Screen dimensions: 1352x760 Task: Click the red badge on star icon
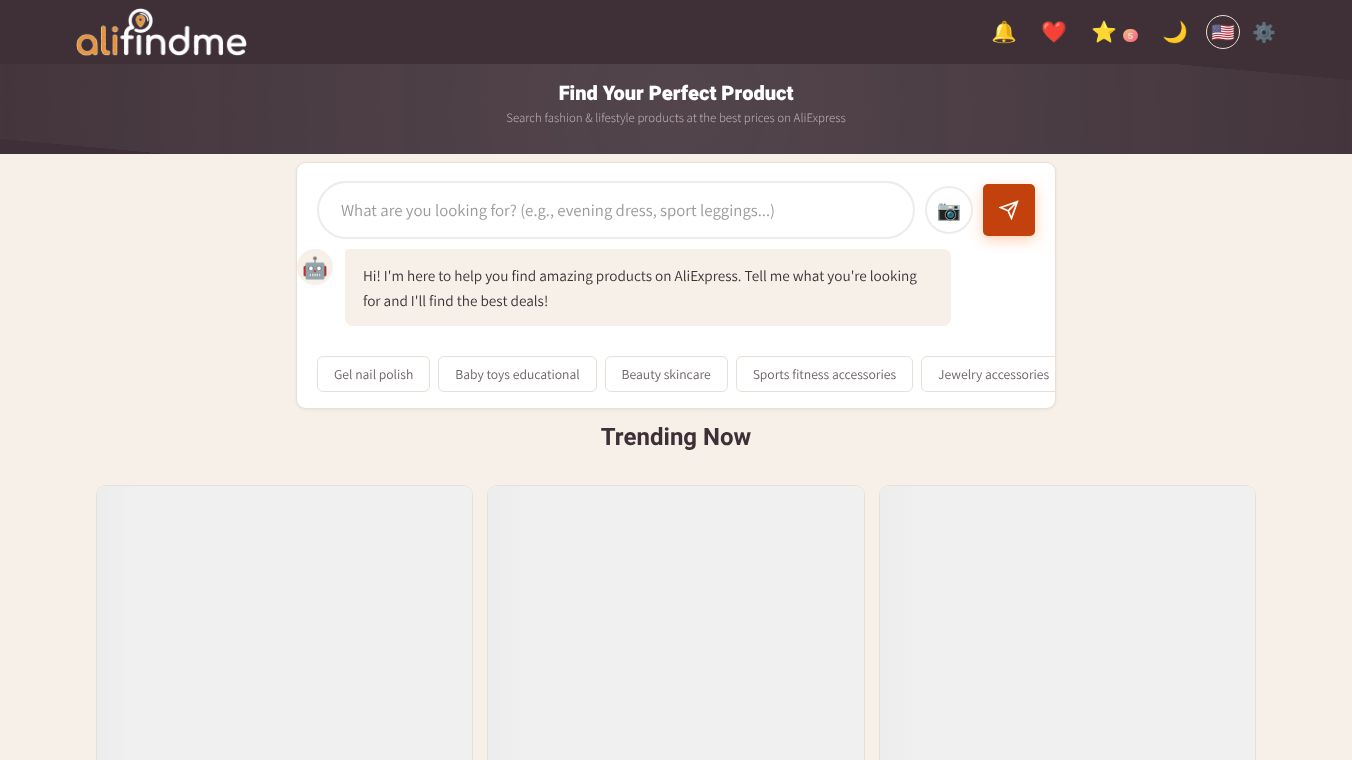(1130, 35)
